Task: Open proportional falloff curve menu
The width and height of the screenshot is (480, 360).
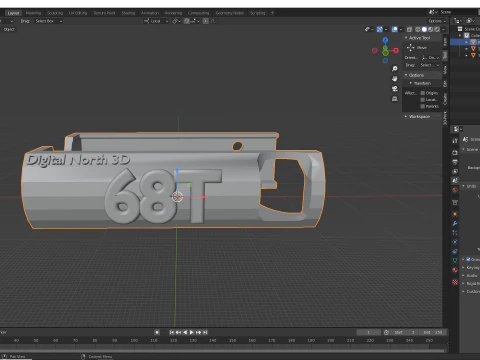Action: 213,21
